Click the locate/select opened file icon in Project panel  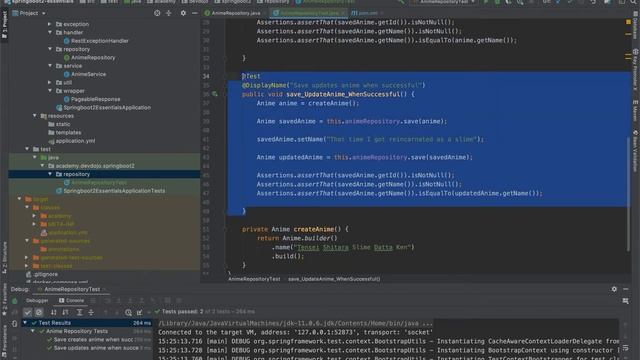coord(157,13)
